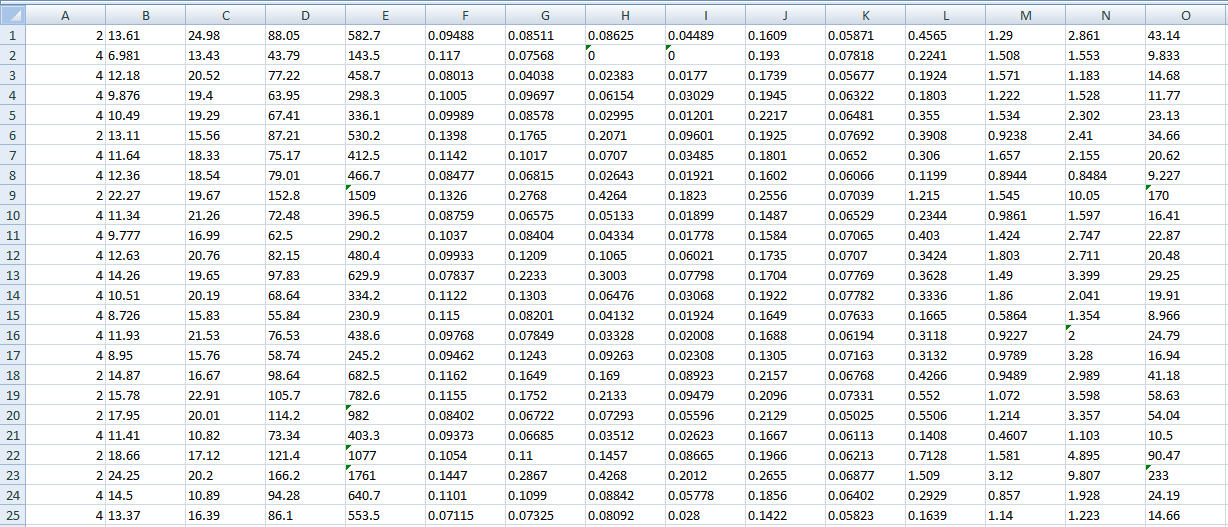
Task: Click the row 13 header
Action: pyautogui.click(x=12, y=275)
